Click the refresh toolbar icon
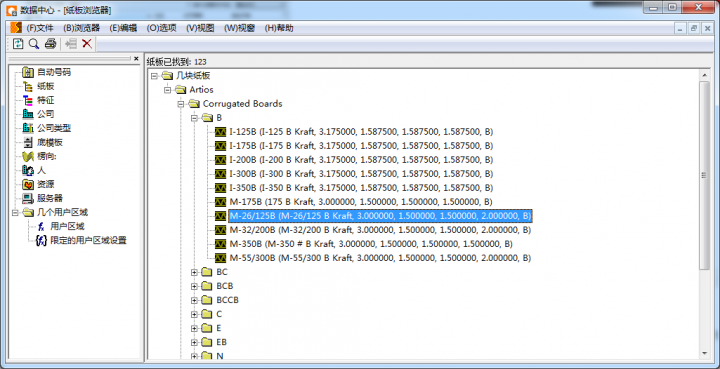 [x=18, y=44]
